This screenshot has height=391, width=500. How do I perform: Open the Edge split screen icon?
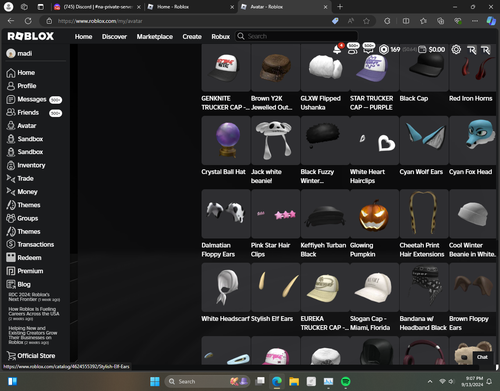click(406, 21)
